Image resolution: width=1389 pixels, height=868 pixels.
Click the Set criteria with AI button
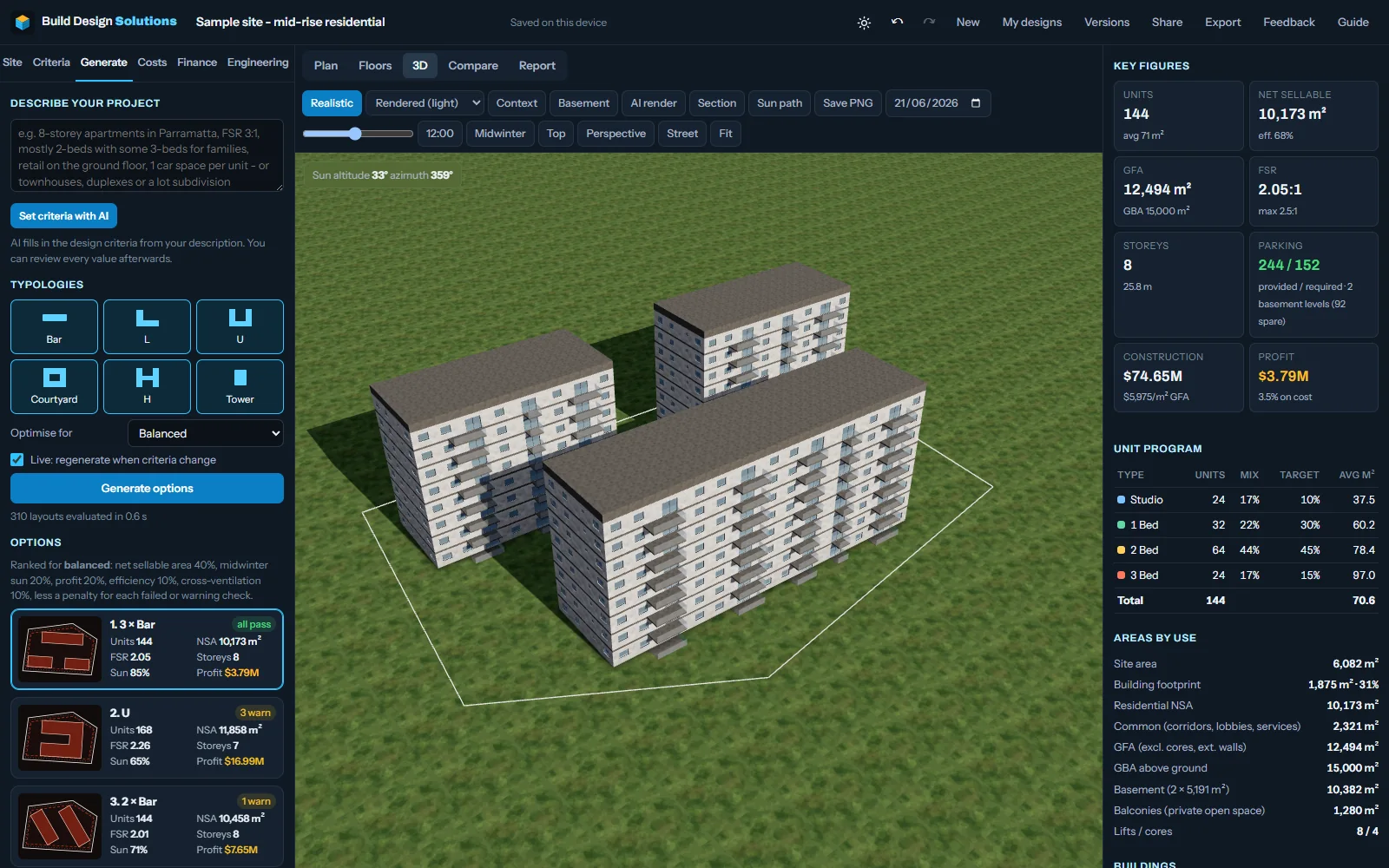tap(63, 216)
